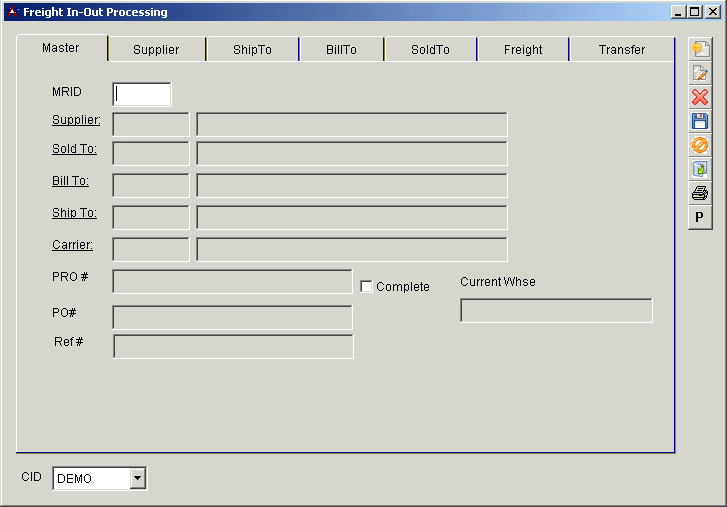The image size is (727, 507).
Task: Click the underlined Supplier label link
Action: tap(76, 120)
